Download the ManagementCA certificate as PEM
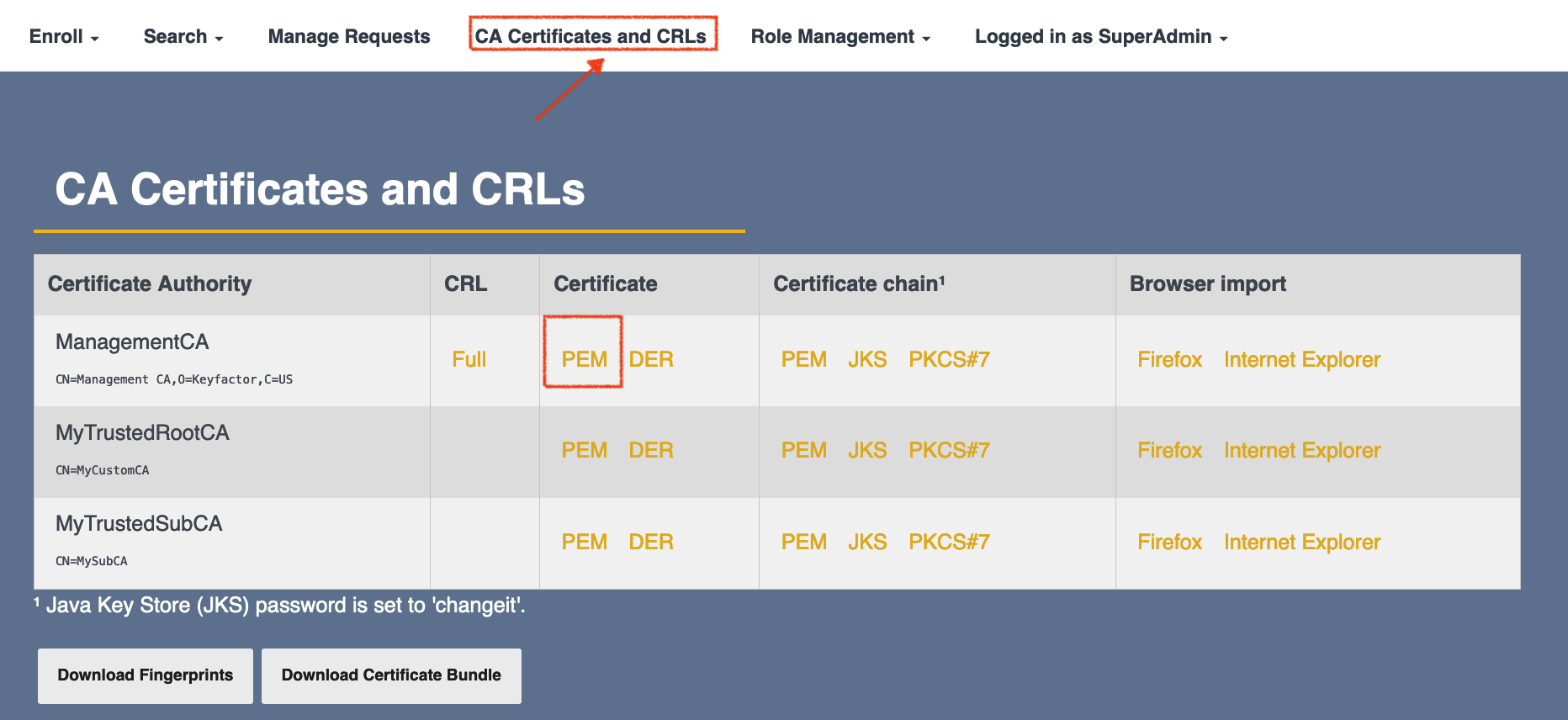The height and width of the screenshot is (720, 1568). pyautogui.click(x=584, y=360)
